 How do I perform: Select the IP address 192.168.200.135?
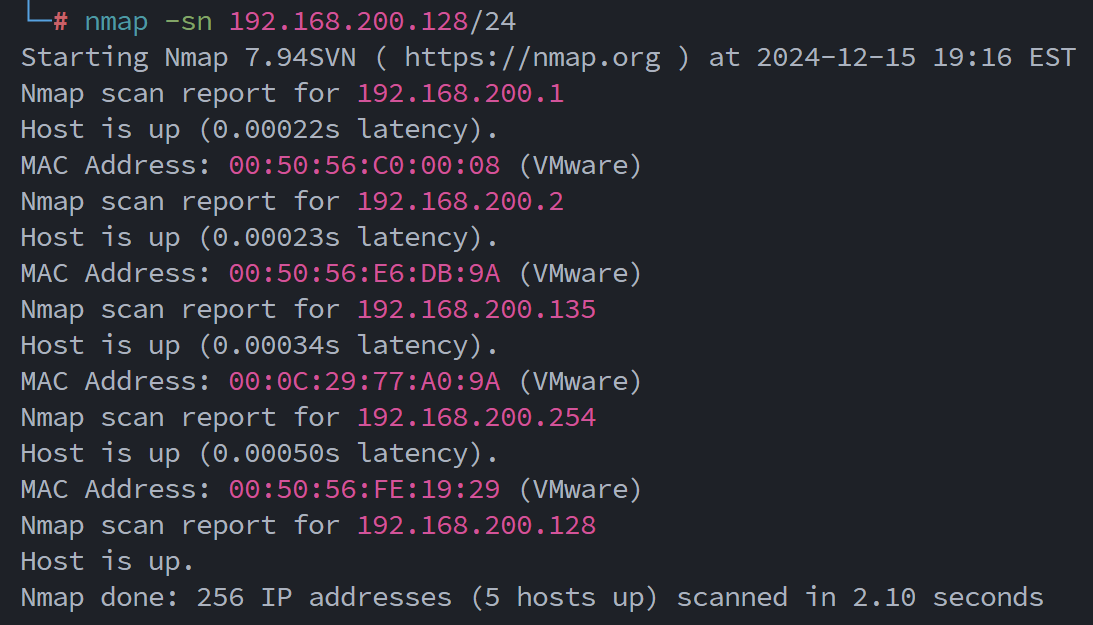point(476,309)
